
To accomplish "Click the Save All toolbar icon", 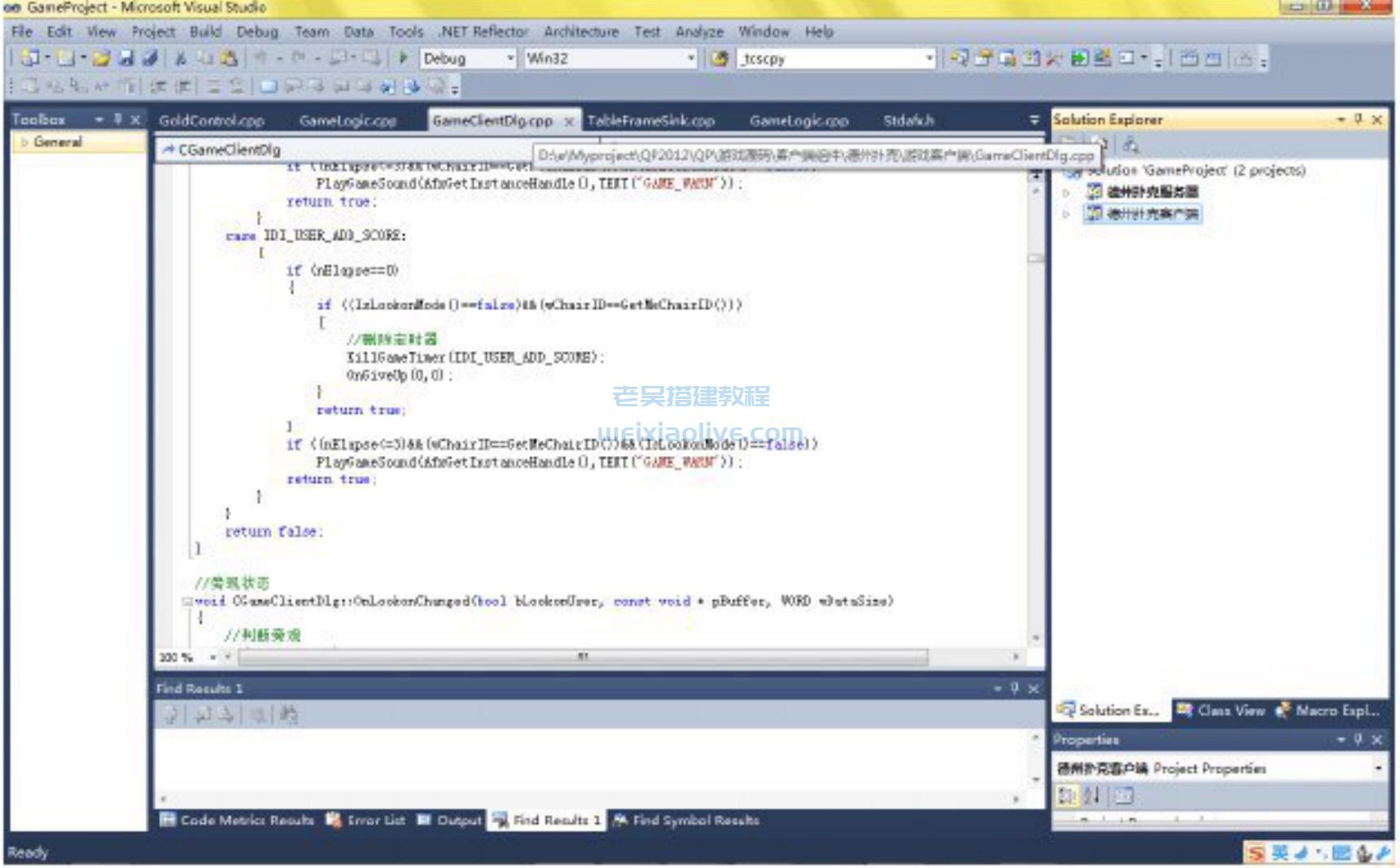I will click(150, 59).
